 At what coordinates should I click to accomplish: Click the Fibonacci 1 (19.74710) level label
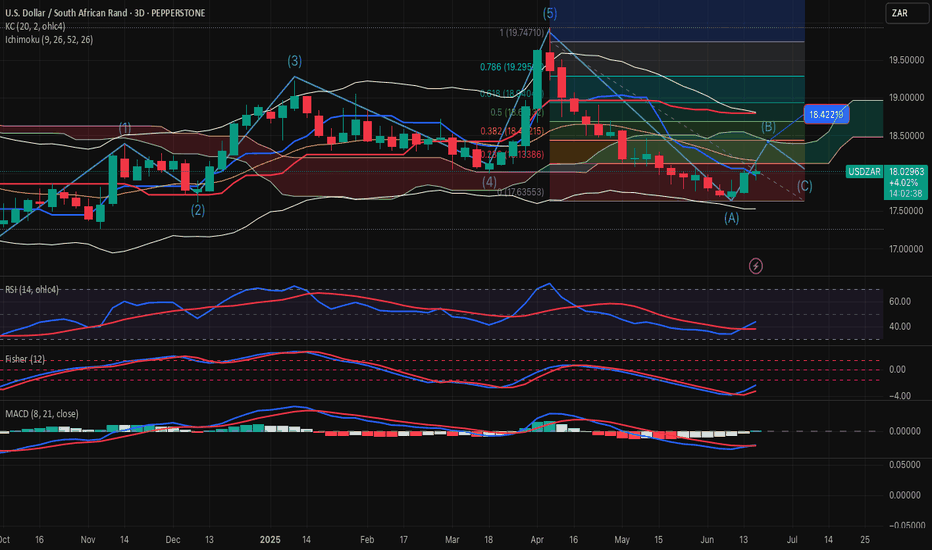[521, 33]
